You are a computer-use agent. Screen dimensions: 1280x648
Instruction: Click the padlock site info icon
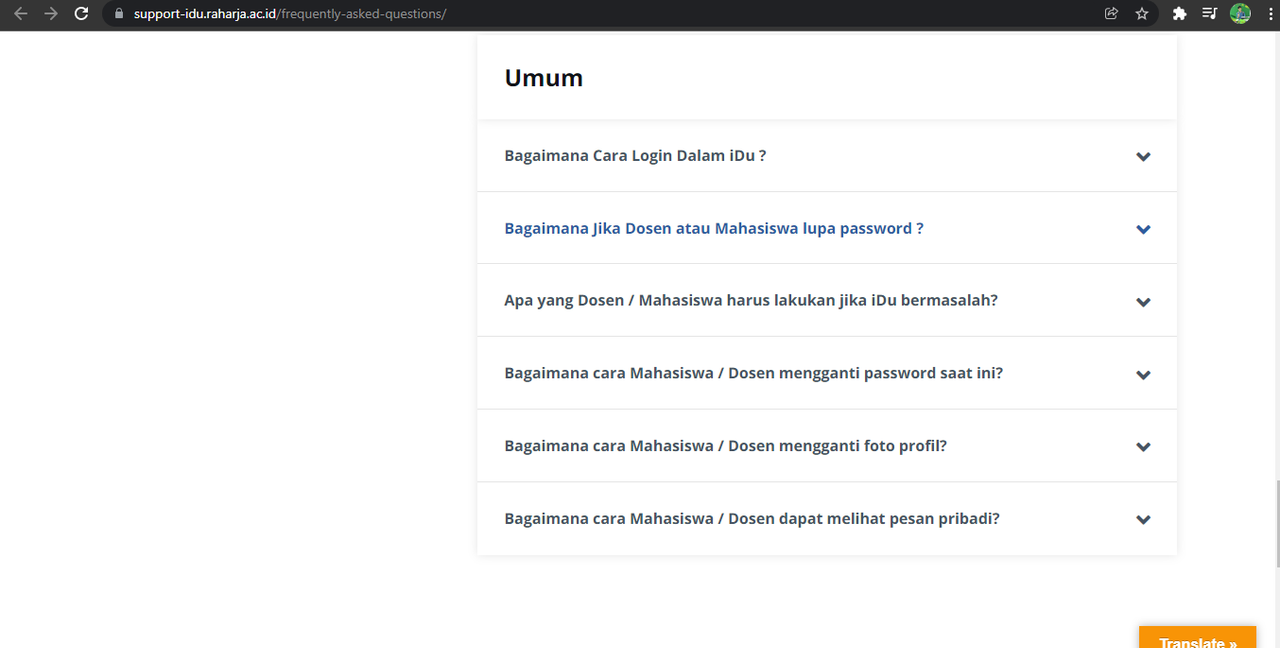pyautogui.click(x=119, y=14)
